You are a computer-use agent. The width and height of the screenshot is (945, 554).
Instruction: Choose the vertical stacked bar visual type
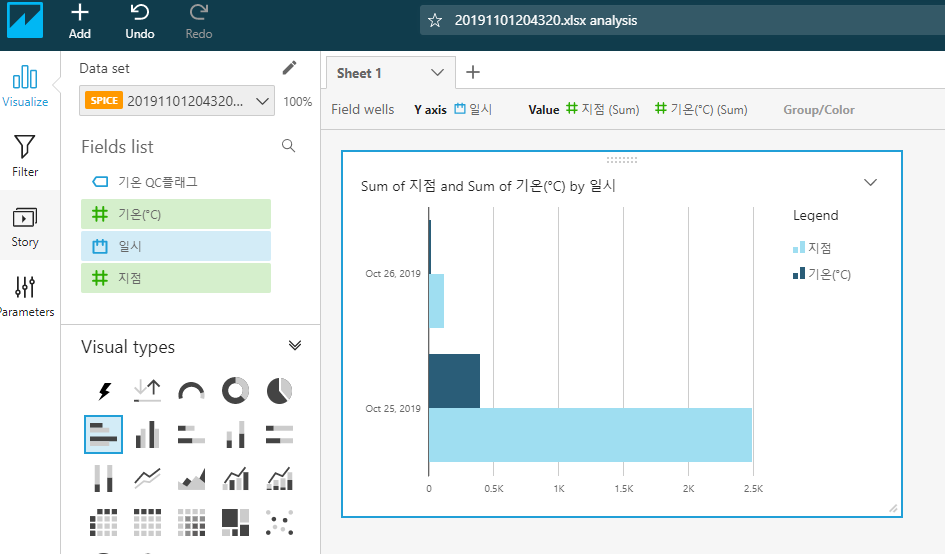tap(235, 434)
